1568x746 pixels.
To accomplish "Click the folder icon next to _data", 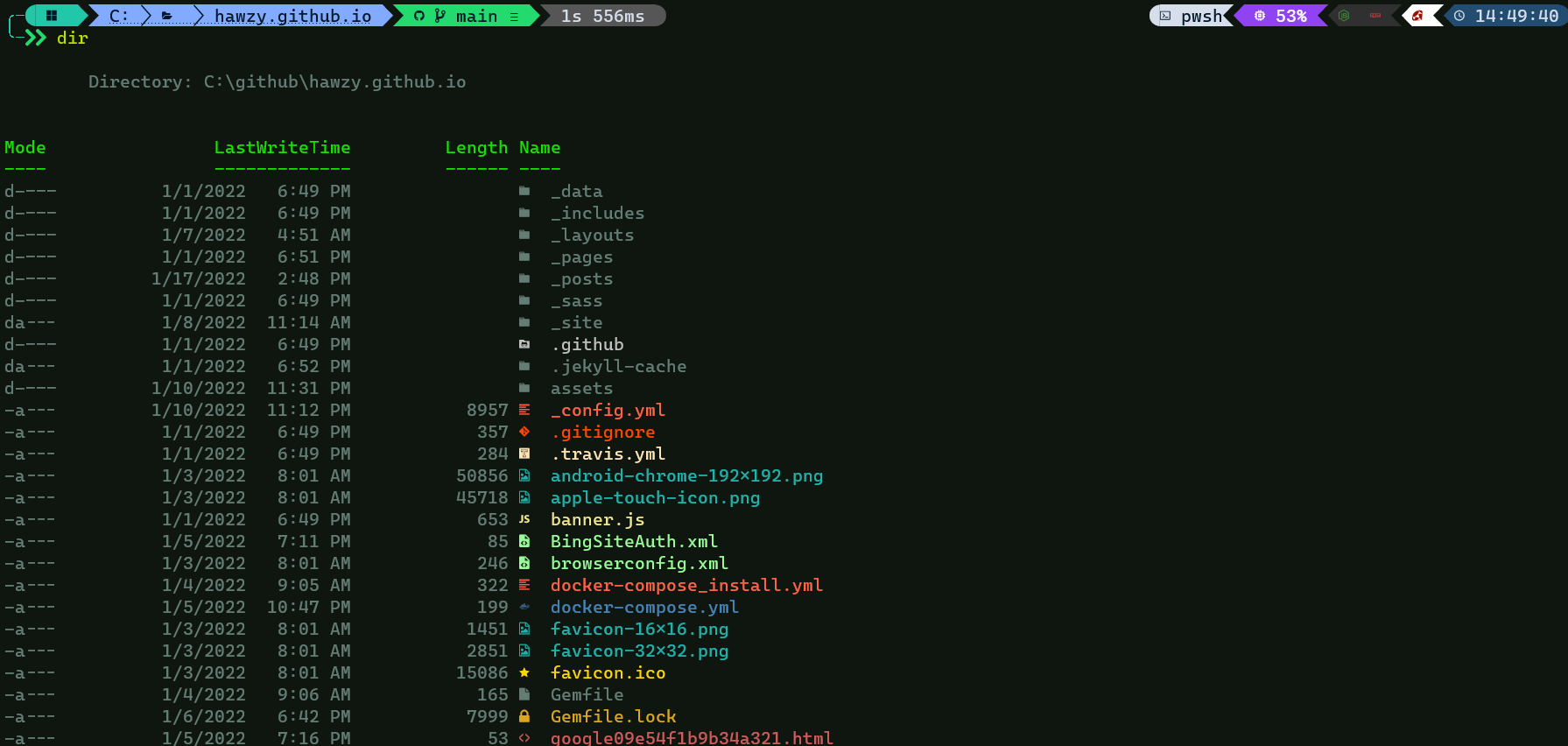I will 524,191.
